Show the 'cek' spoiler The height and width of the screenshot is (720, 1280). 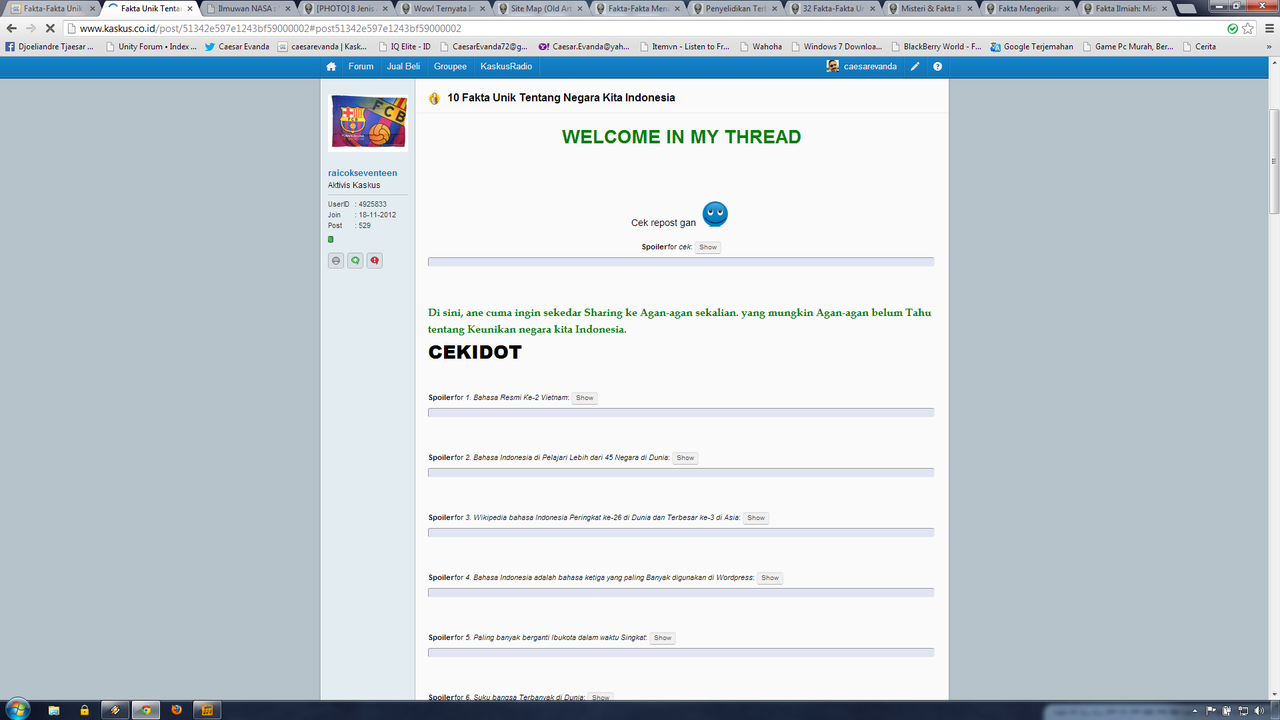[708, 247]
